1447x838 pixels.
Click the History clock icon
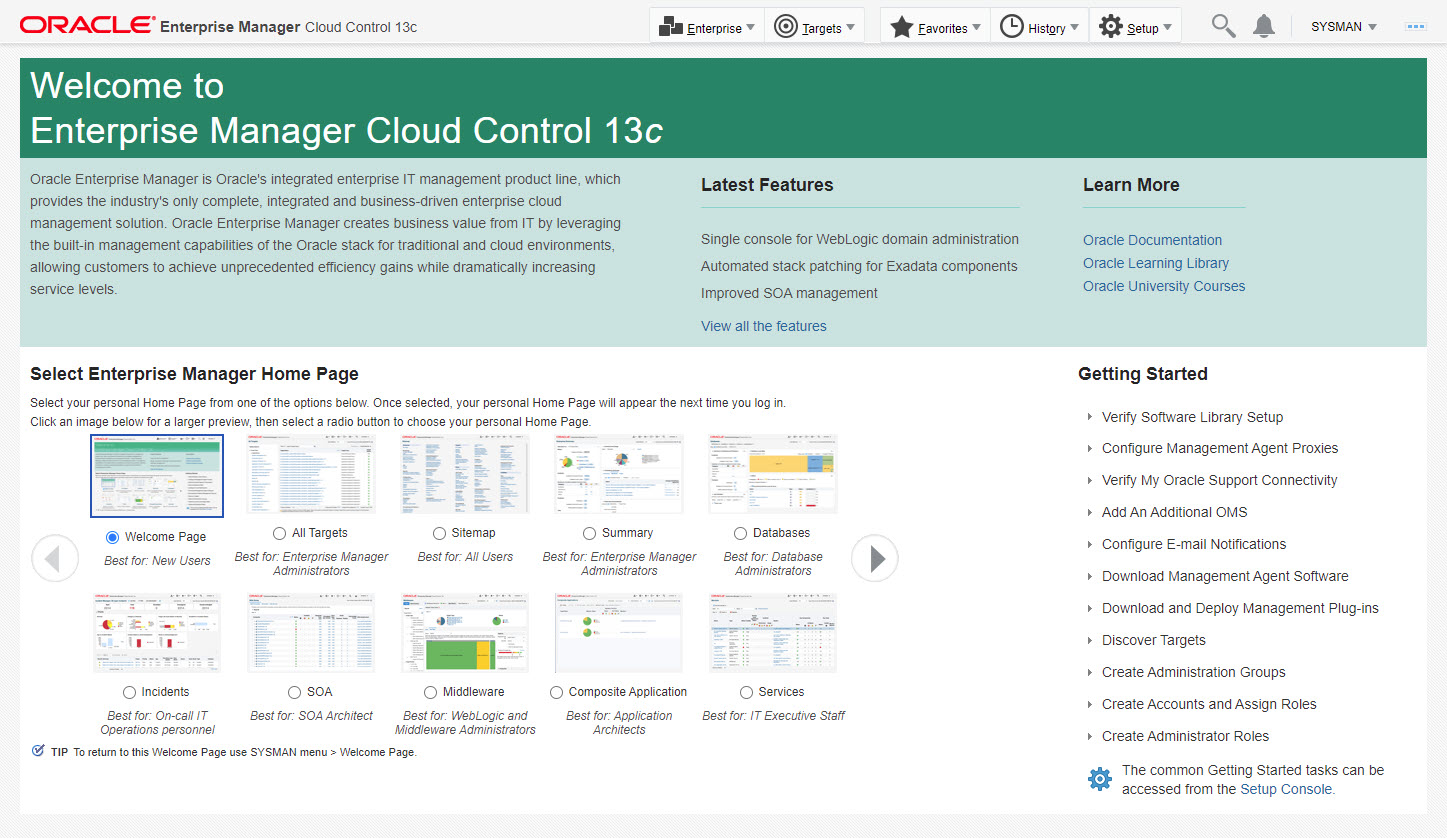pos(1012,27)
